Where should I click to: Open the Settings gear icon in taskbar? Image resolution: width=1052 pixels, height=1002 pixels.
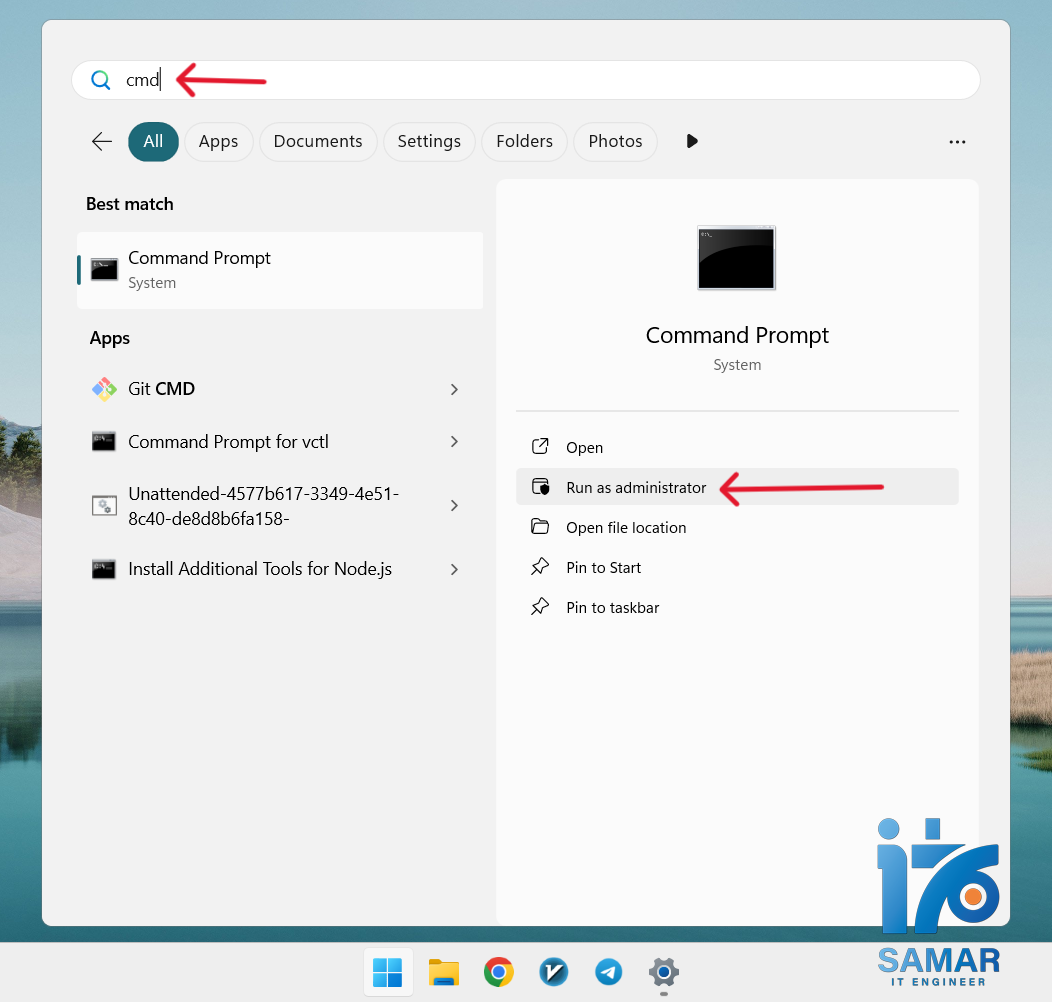tap(663, 972)
